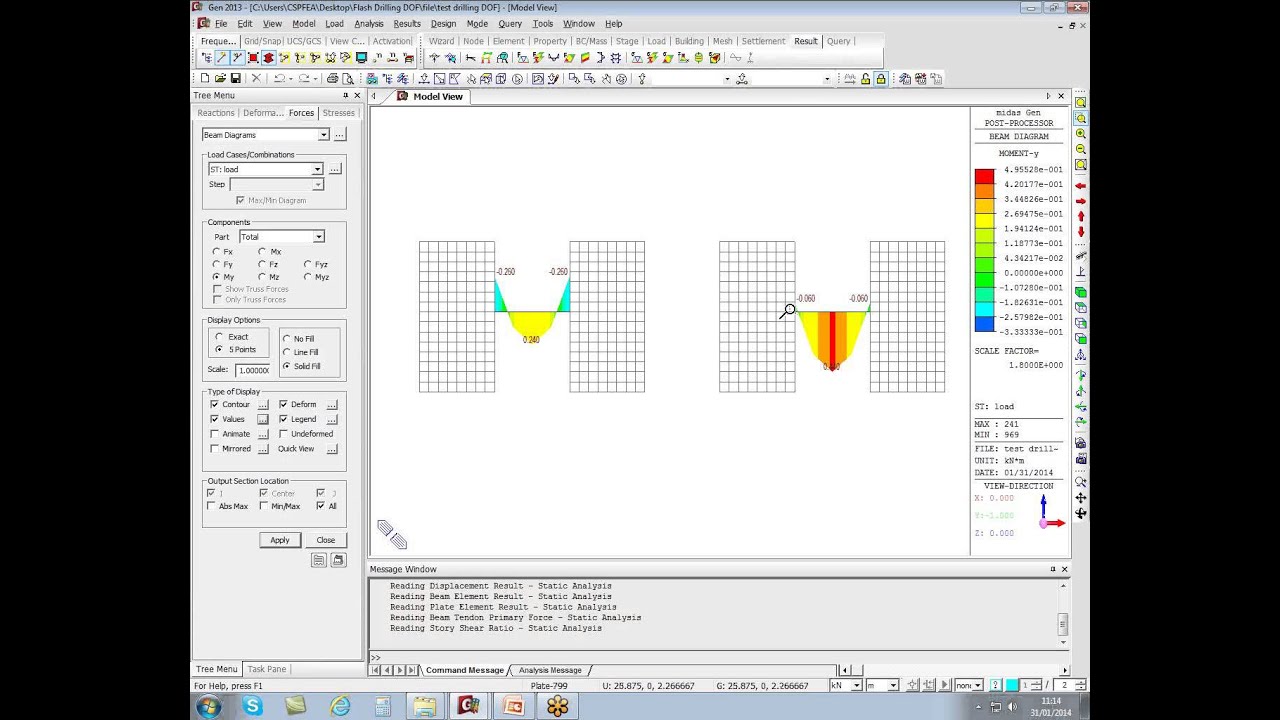Viewport: 1280px width, 720px height.
Task: Click the Close button in Tree Menu
Action: pyautogui.click(x=326, y=540)
